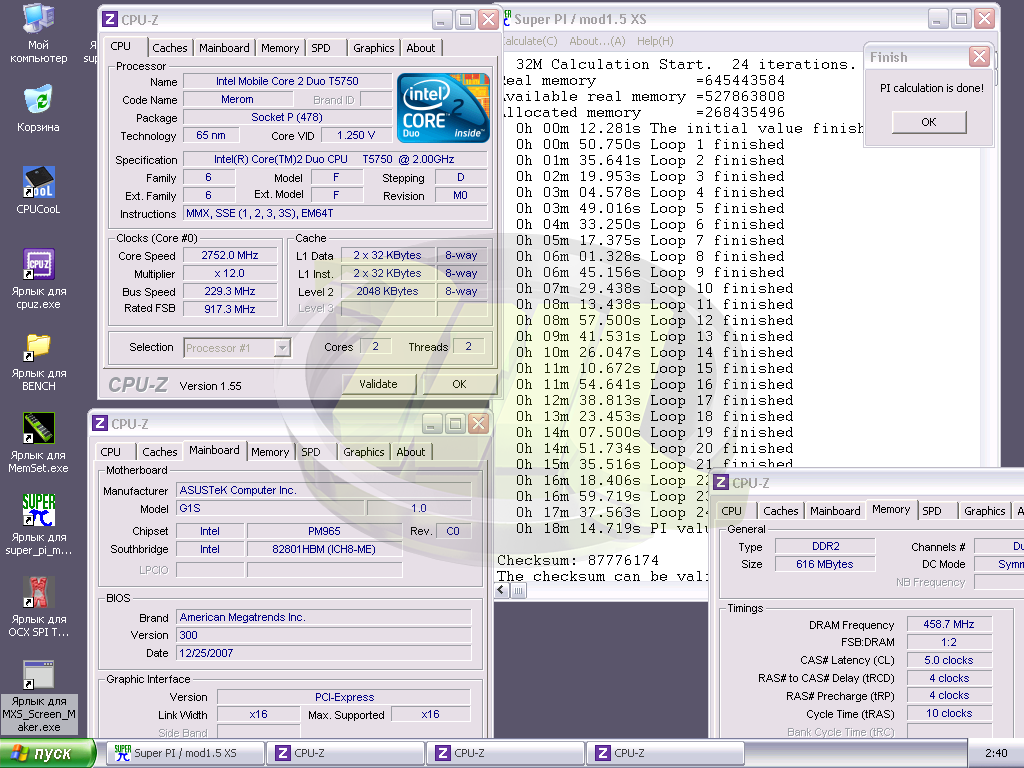Open the About(A) menu in Super PI
Viewport: 1024px width, 768px height.
click(597, 41)
